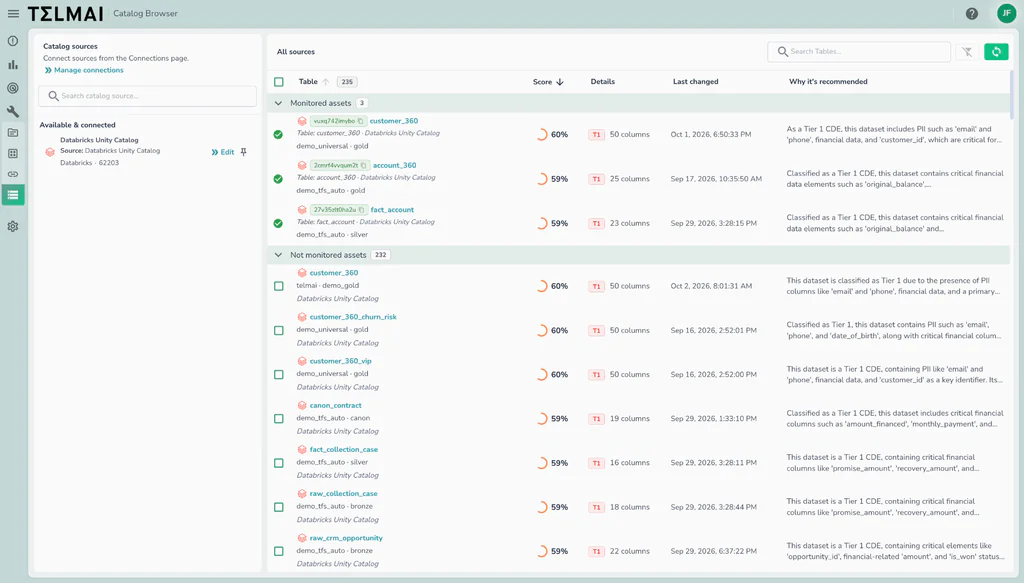Toggle the select-all tables checkbox
Screen dimensions: 1024x583
pyautogui.click(x=279, y=82)
